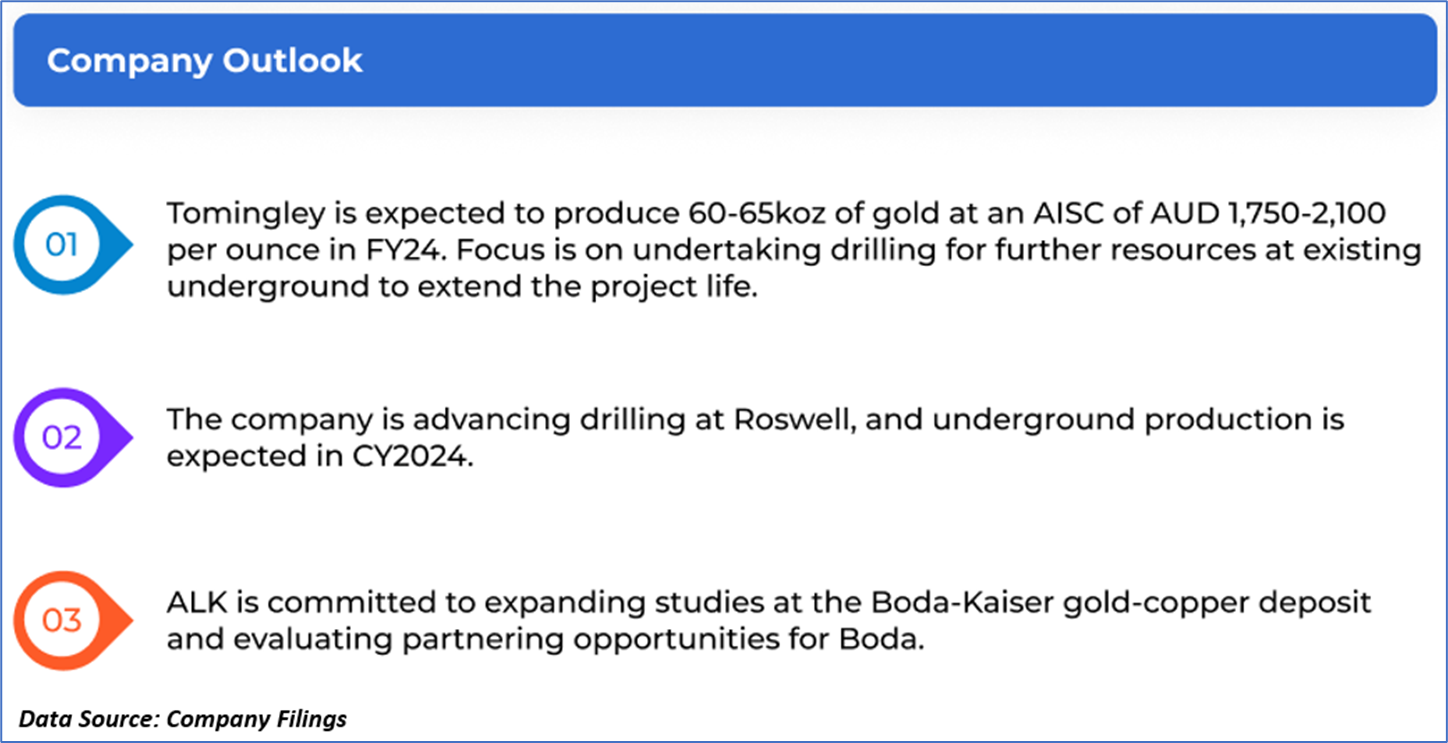The image size is (1448, 743).
Task: Click the orange 03 marker icon
Action: 62,621
